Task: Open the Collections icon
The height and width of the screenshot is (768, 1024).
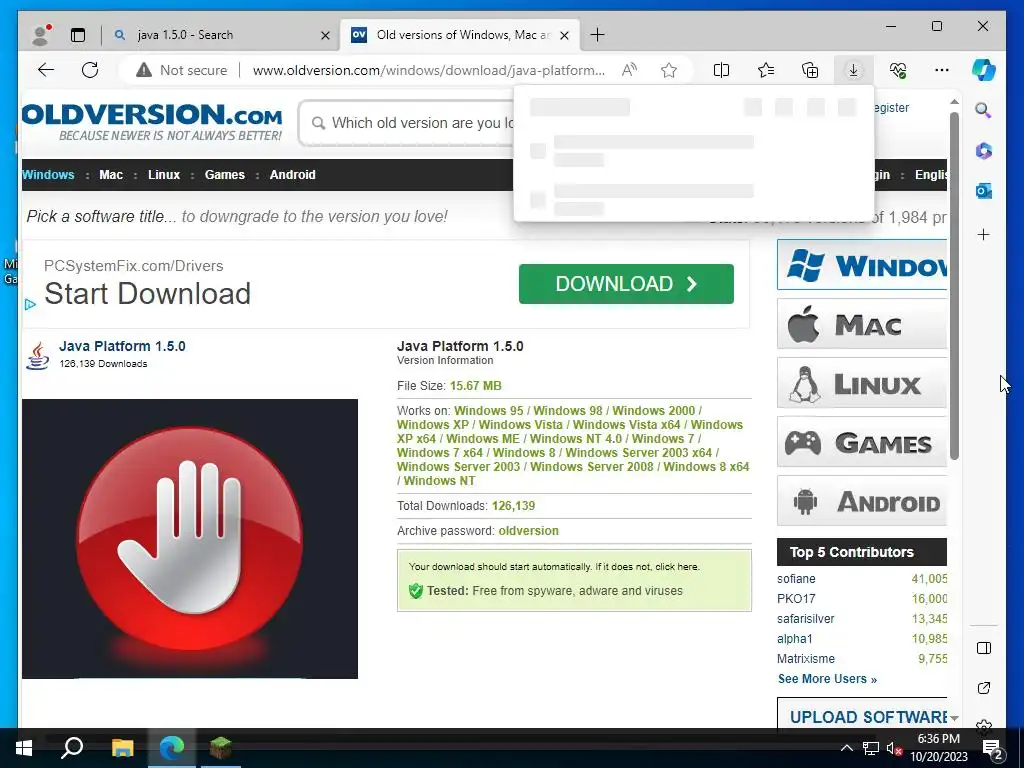Action: (810, 70)
